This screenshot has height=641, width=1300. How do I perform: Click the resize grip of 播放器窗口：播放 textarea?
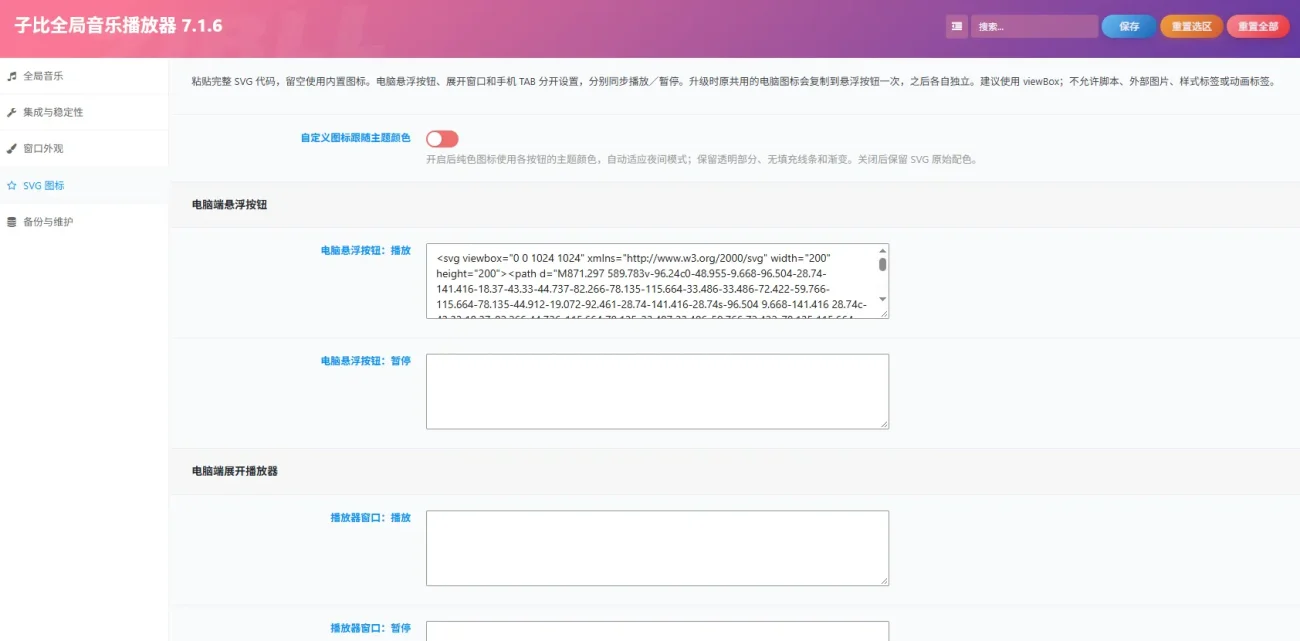[x=883, y=580]
